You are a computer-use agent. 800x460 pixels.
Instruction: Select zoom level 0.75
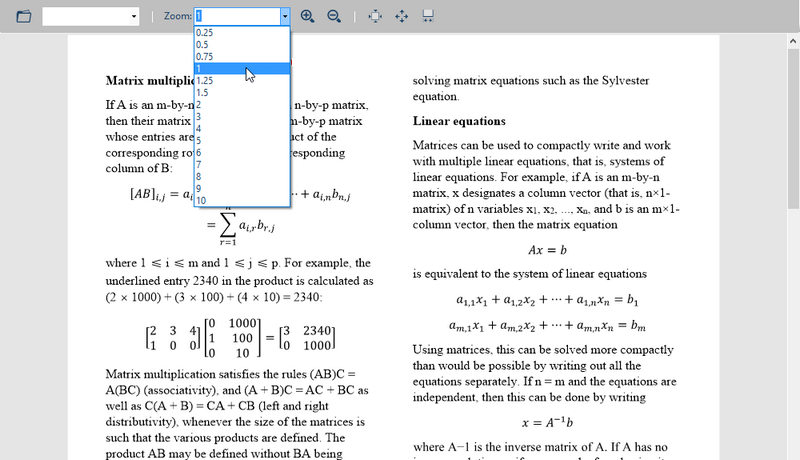[242, 57]
